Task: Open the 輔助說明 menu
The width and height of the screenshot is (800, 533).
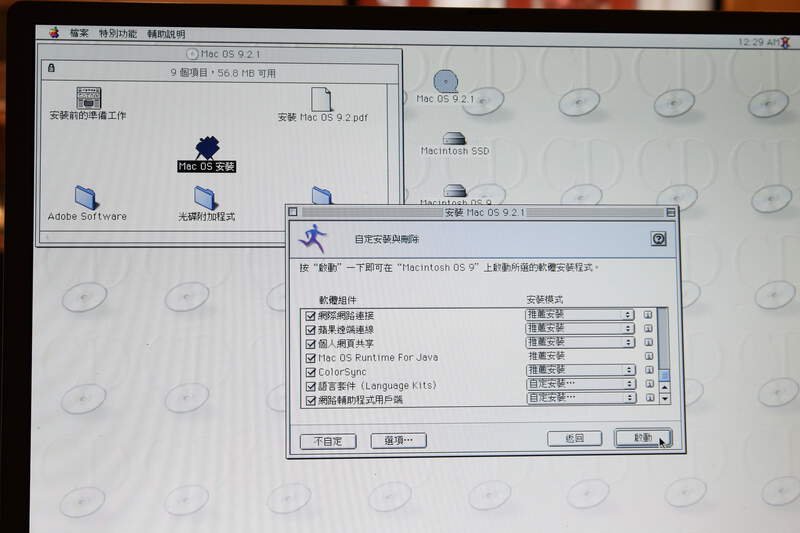Action: pyautogui.click(x=166, y=34)
